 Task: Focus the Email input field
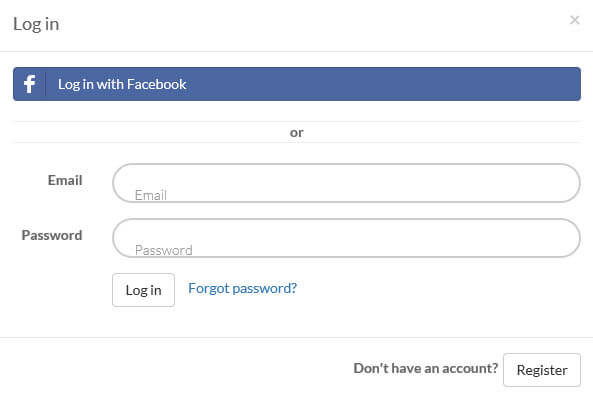(346, 183)
